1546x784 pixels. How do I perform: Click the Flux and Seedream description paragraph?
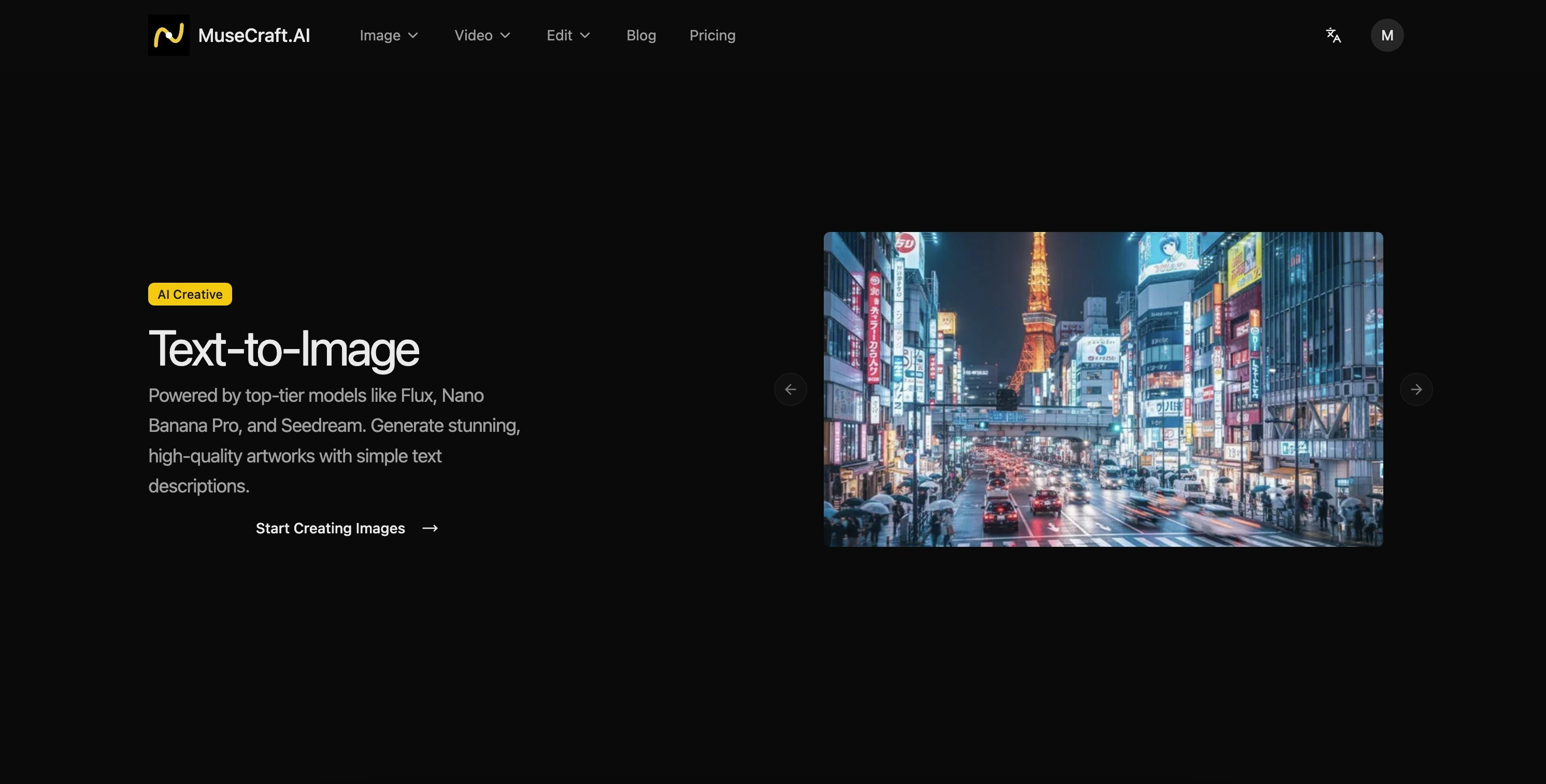334,440
